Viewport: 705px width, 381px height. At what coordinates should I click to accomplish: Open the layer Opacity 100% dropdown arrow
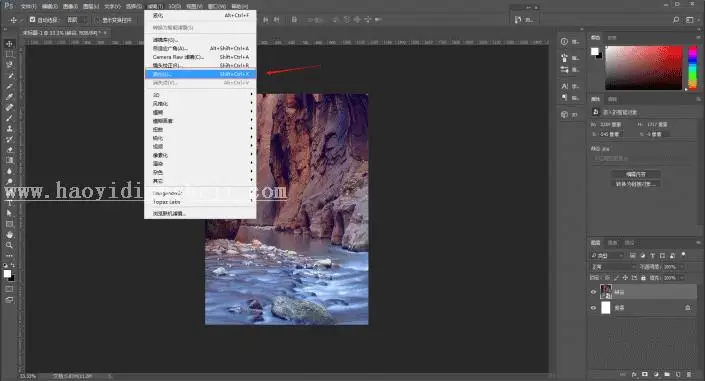(682, 267)
